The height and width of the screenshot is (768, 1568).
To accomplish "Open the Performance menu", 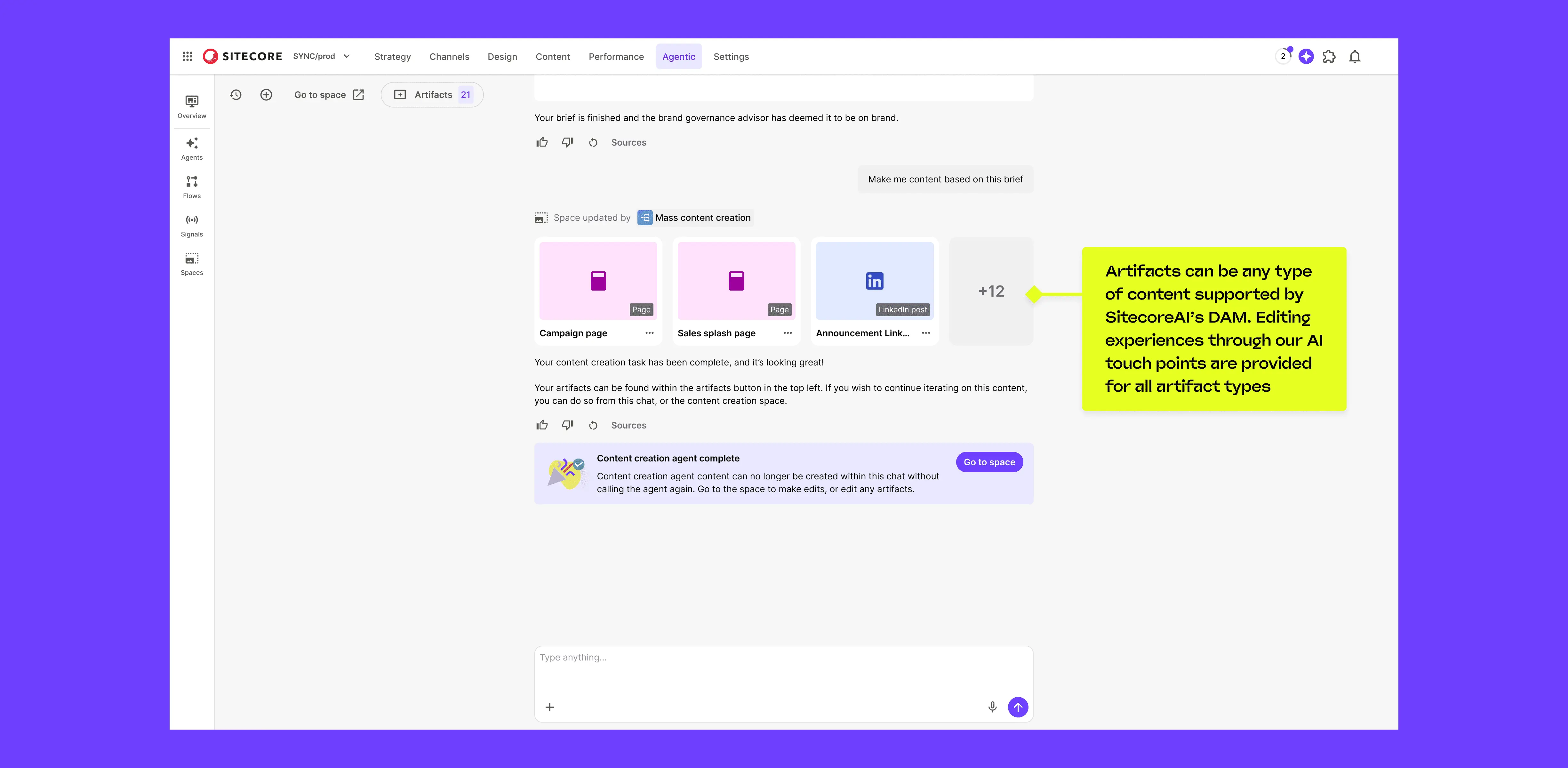I will click(616, 57).
